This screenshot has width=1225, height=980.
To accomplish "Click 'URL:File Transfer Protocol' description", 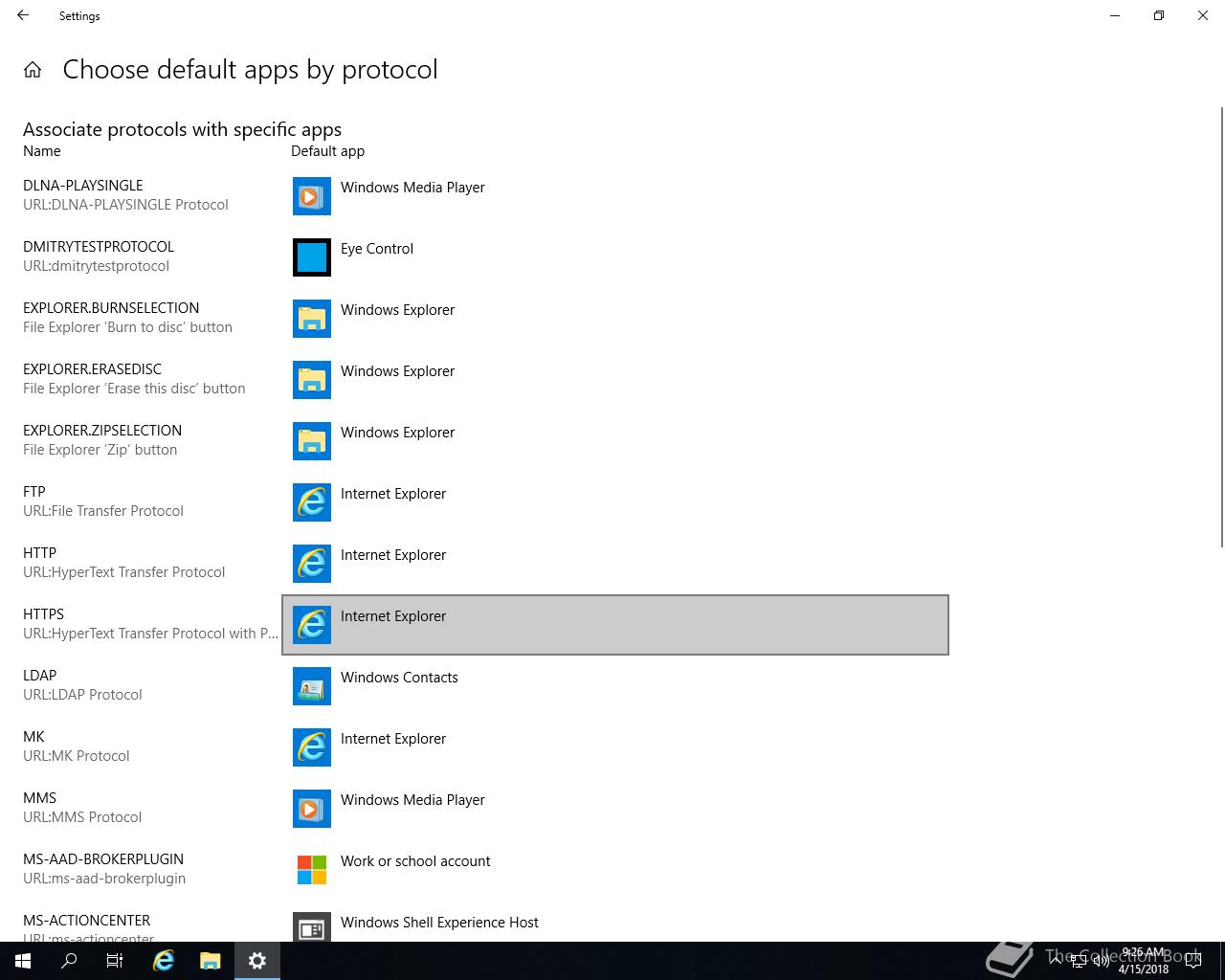I will point(103,511).
